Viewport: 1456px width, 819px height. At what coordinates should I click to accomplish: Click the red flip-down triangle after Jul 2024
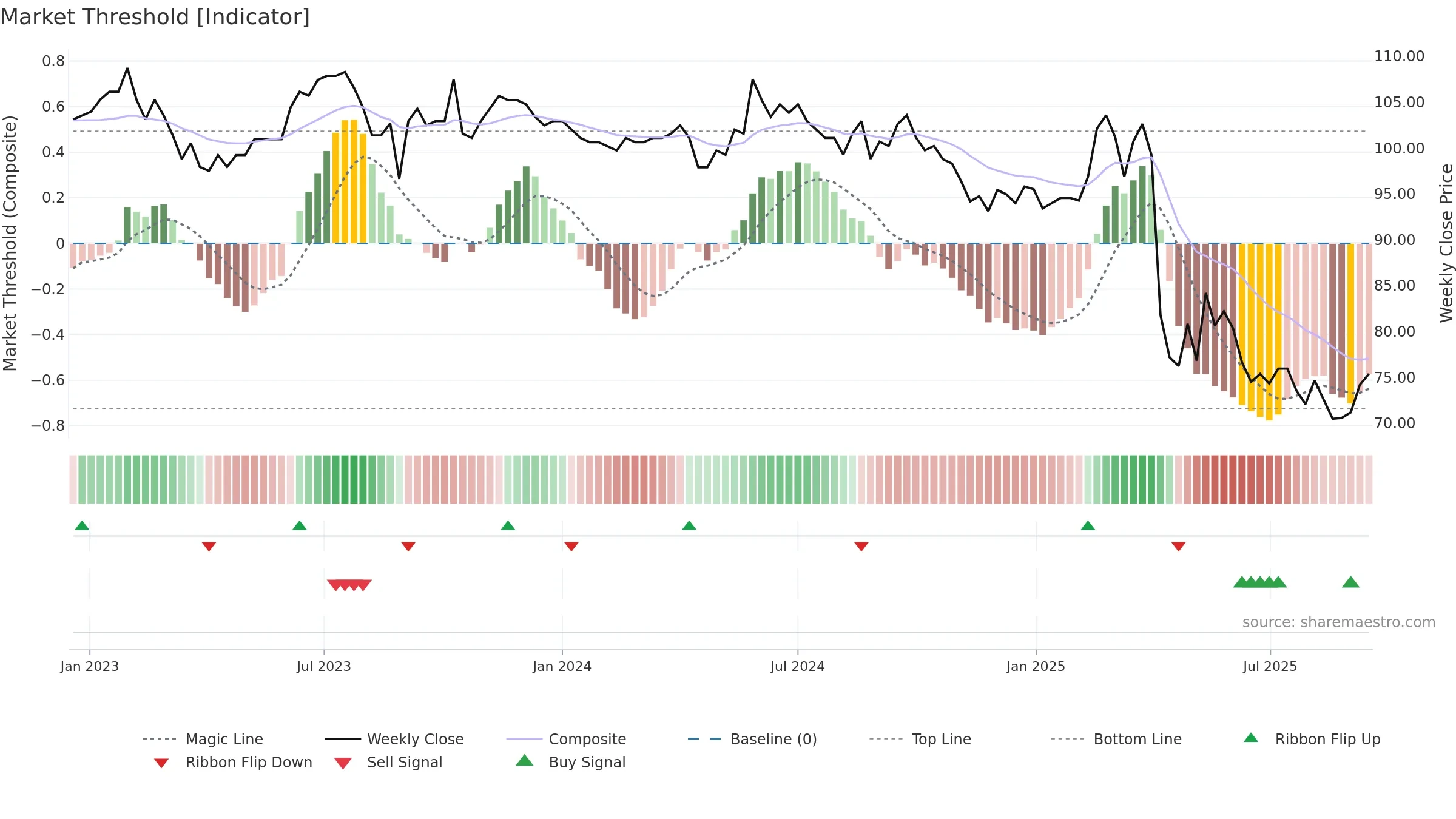[x=861, y=547]
